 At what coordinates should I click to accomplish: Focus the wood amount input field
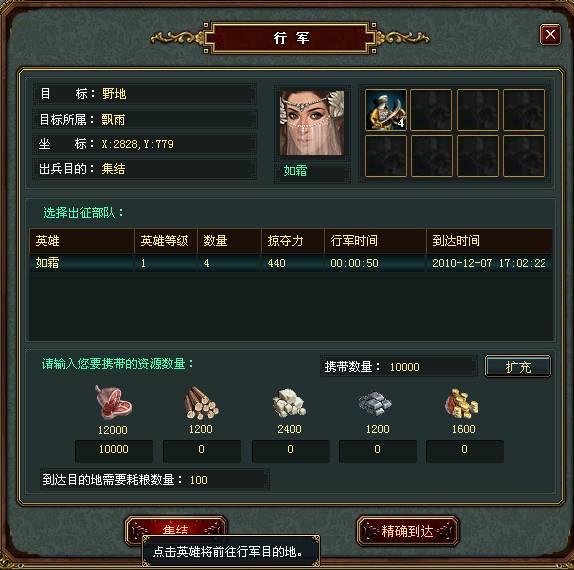(202, 450)
